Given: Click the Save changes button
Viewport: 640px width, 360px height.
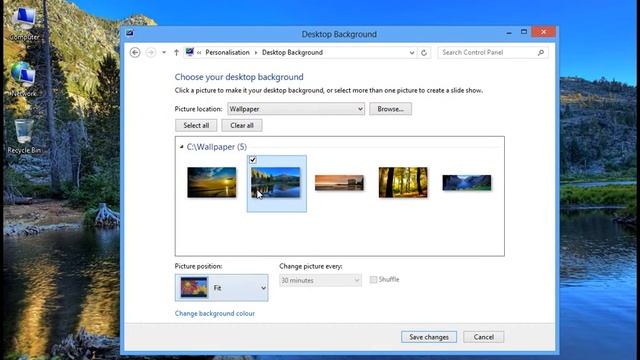Looking at the screenshot, I should [x=429, y=337].
